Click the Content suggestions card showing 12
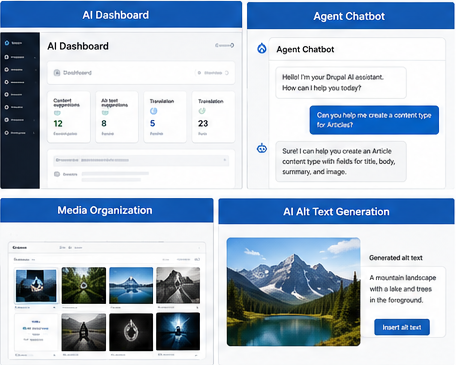Image resolution: width=456 pixels, height=365 pixels. point(69,117)
